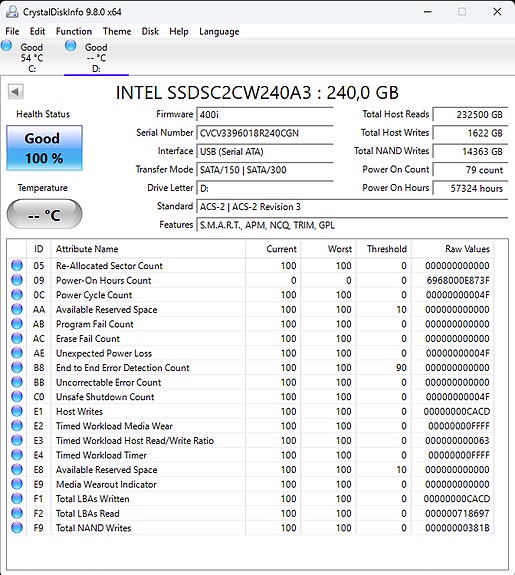The width and height of the screenshot is (515, 575).
Task: Open the Theme menu
Action: pyautogui.click(x=117, y=32)
